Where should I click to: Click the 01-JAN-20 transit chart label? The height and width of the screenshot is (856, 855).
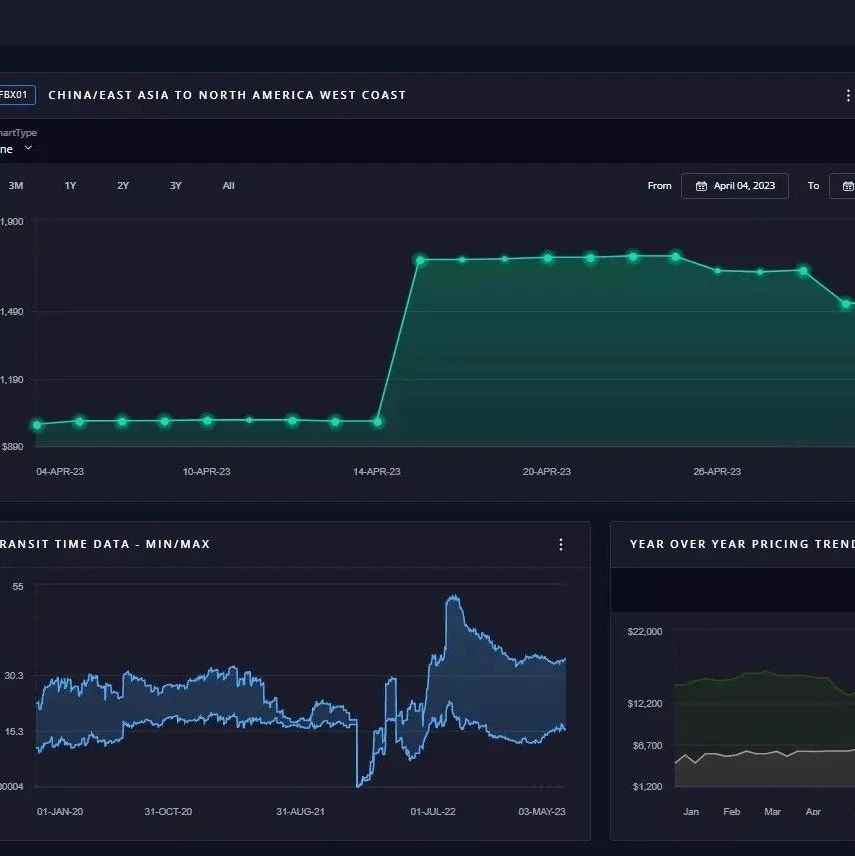(x=60, y=812)
